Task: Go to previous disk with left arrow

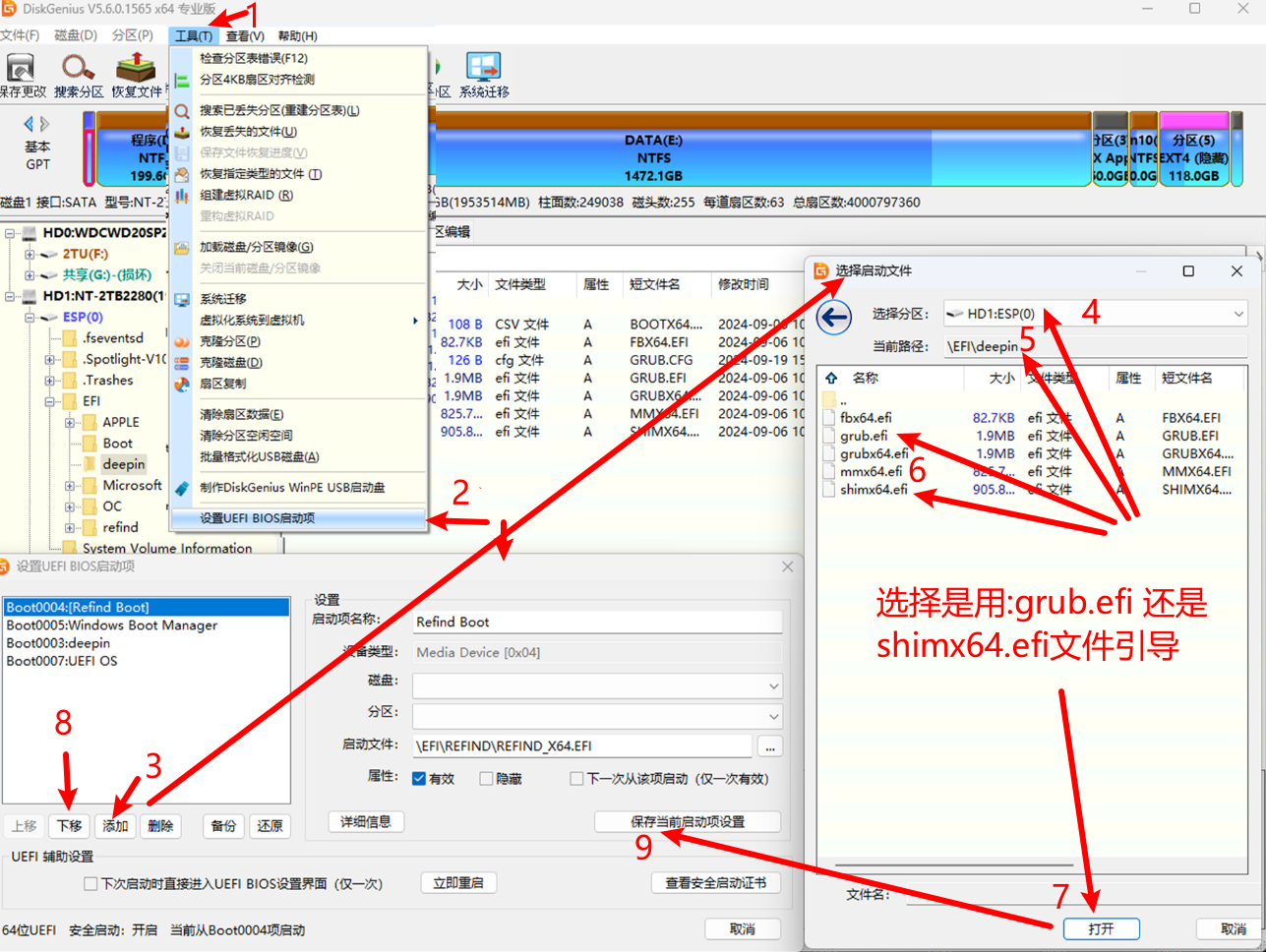Action: (29, 124)
